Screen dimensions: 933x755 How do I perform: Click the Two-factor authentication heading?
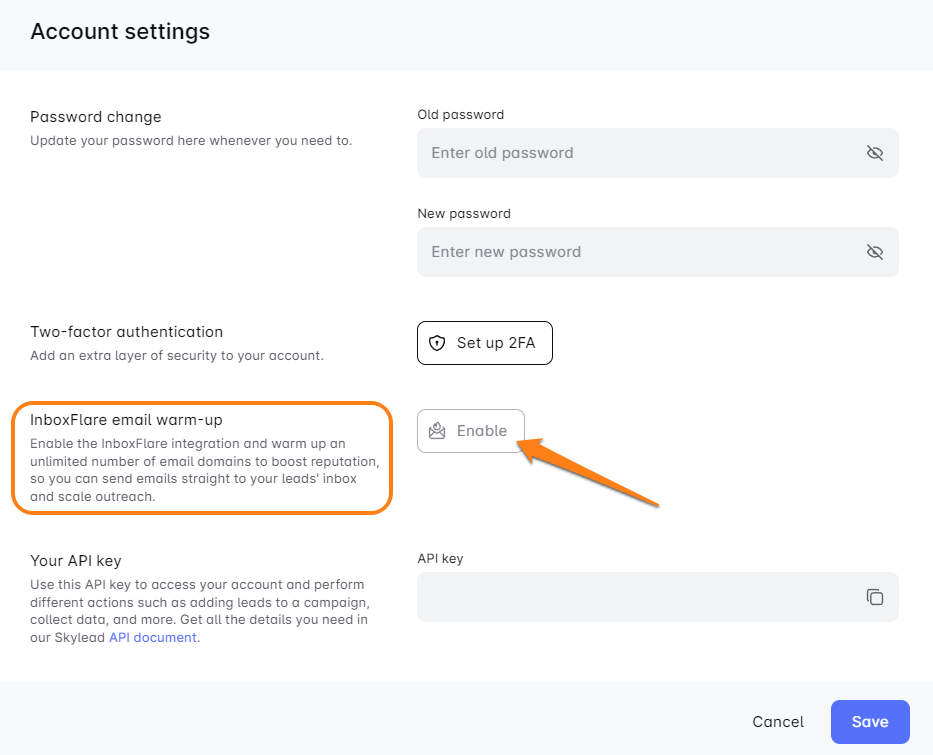click(127, 332)
